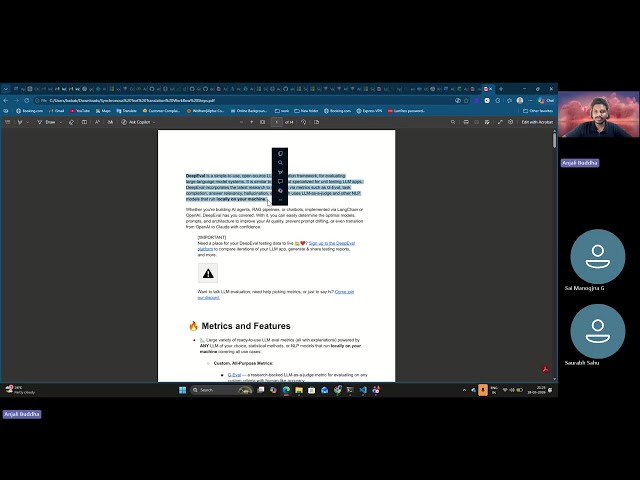This screenshot has height=480, width=640.
Task: Select the highlight tool in PDF toolbar
Action: [x=20, y=122]
